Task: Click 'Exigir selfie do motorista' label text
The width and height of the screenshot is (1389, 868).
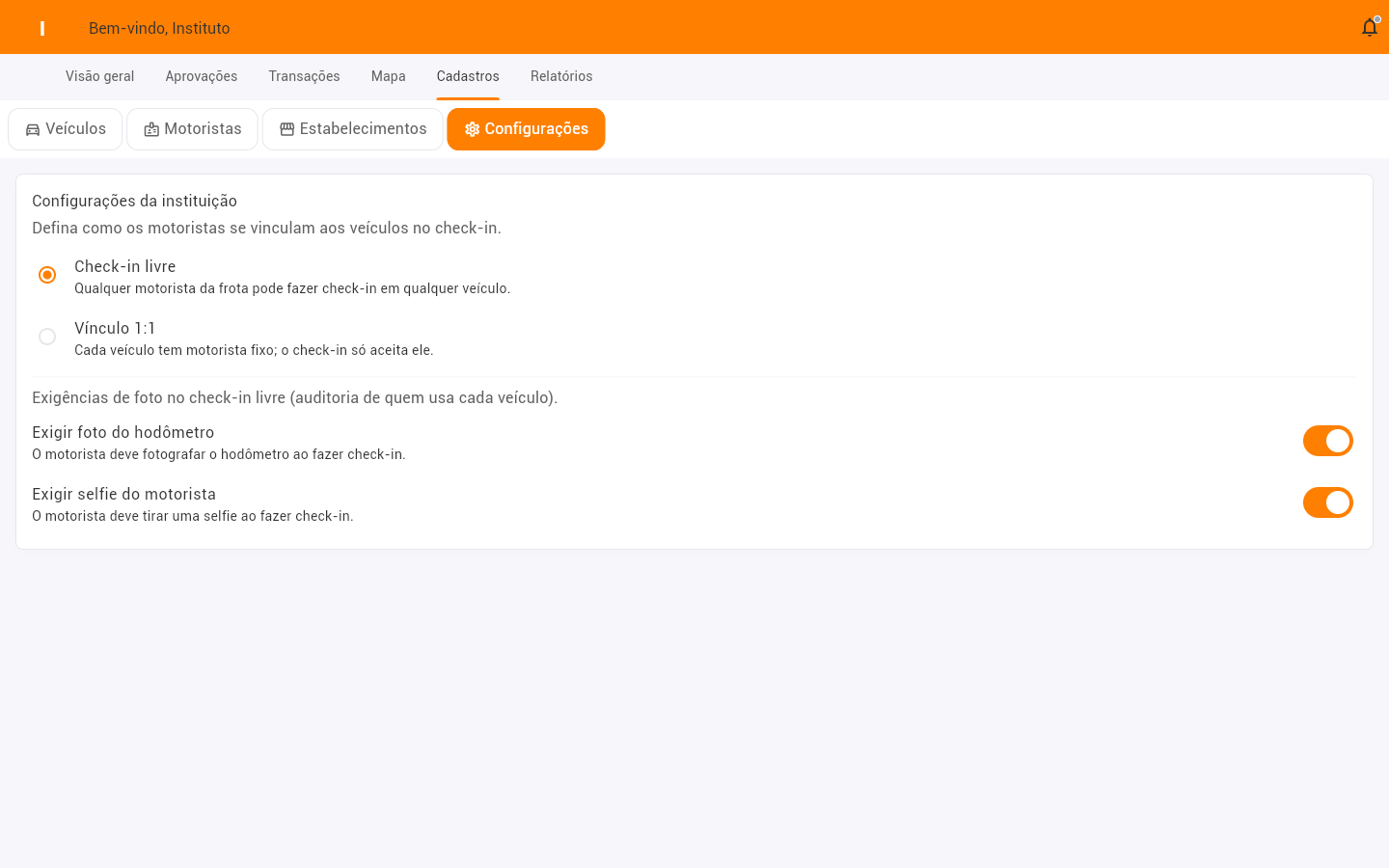Action: click(x=123, y=494)
